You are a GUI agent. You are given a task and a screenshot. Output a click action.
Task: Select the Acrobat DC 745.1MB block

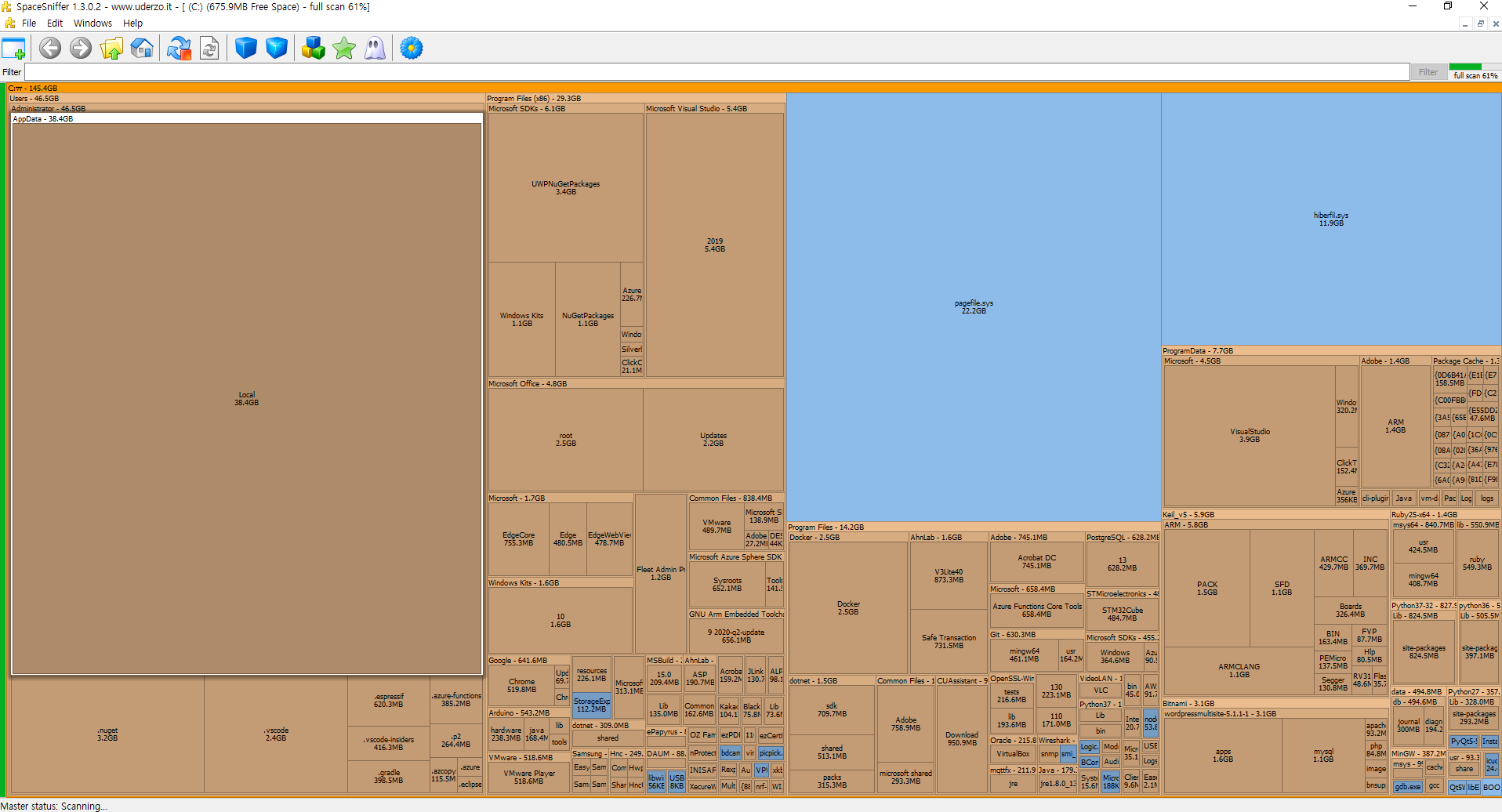coord(1036,562)
